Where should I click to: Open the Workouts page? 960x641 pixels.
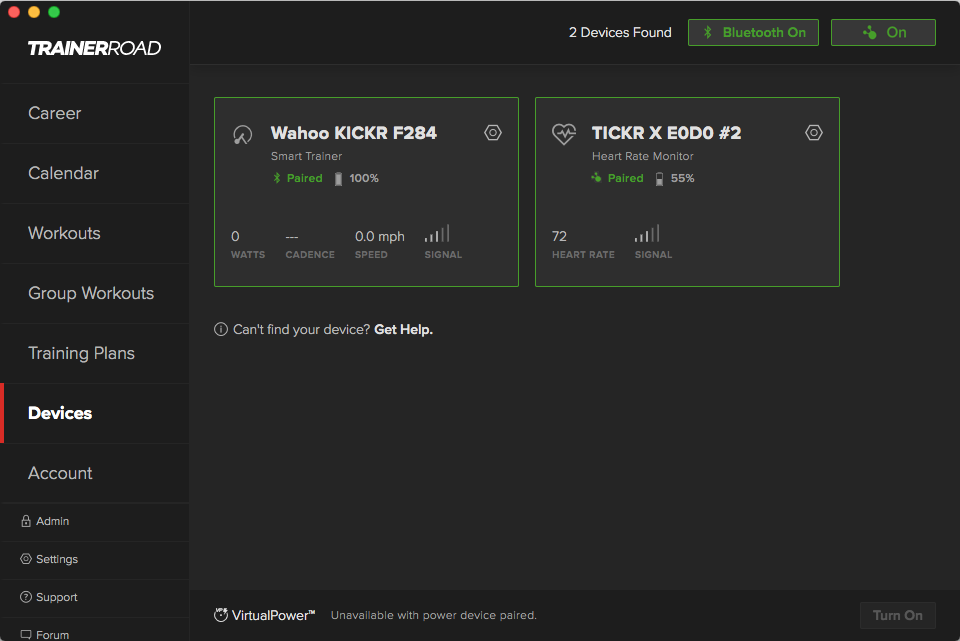[x=95, y=233]
